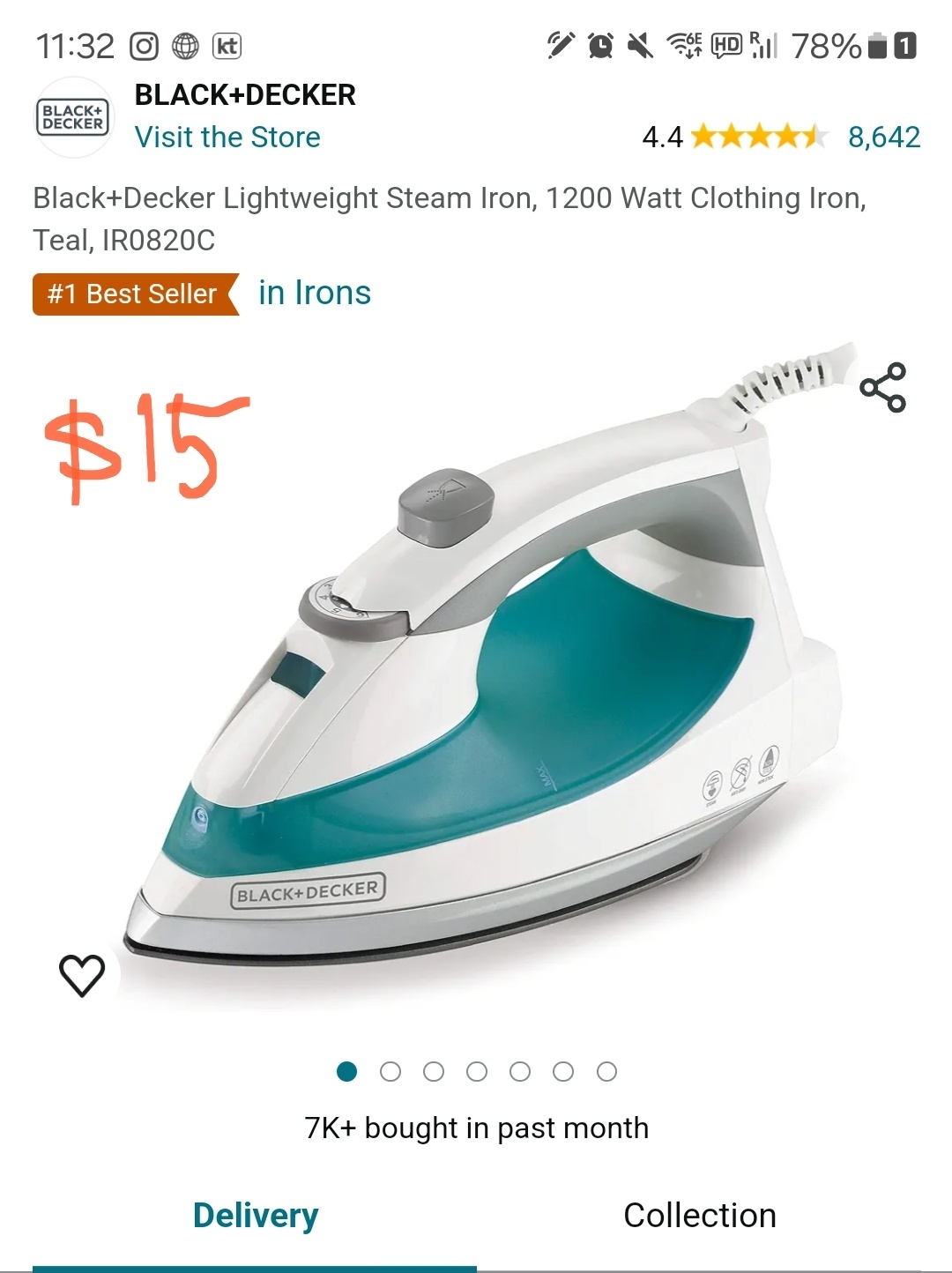Tap the 4.4 star rating
952x1273 pixels.
[x=736, y=137]
